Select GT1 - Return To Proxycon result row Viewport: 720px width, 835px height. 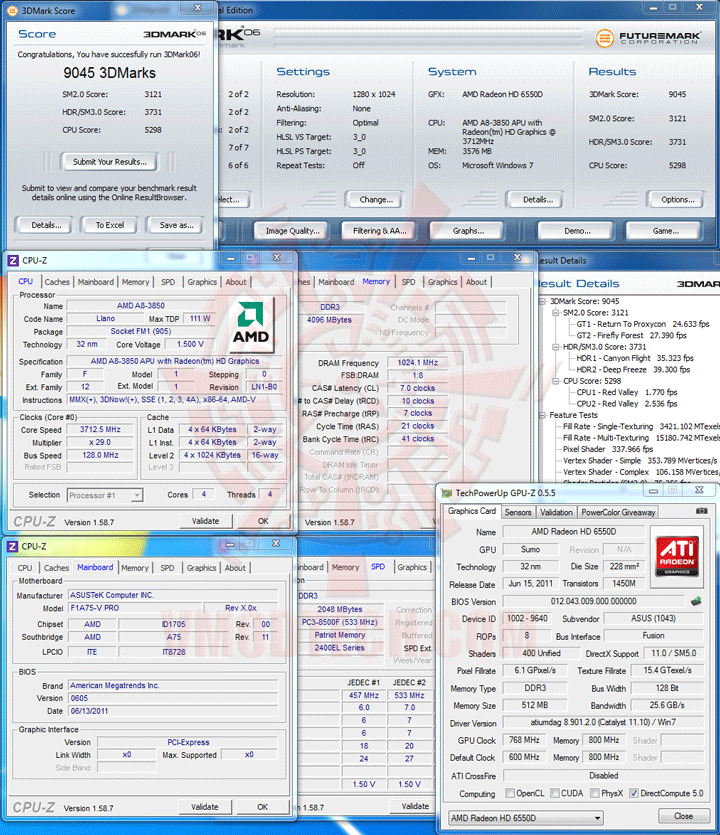pyautogui.click(x=643, y=324)
